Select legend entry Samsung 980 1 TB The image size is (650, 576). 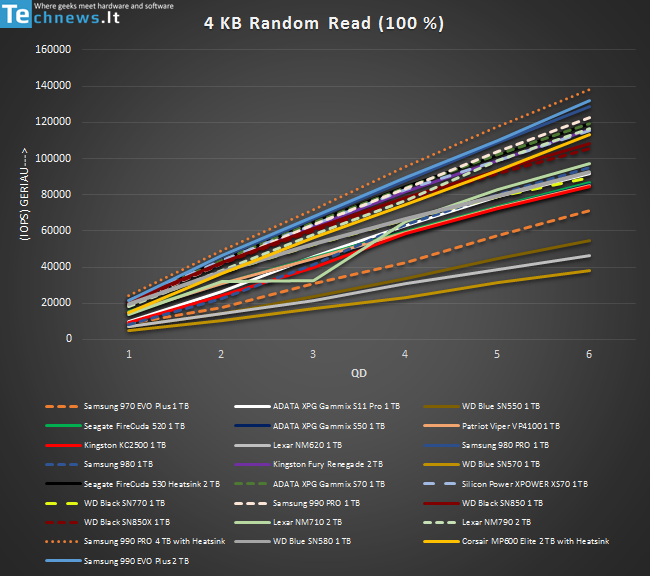pos(99,464)
